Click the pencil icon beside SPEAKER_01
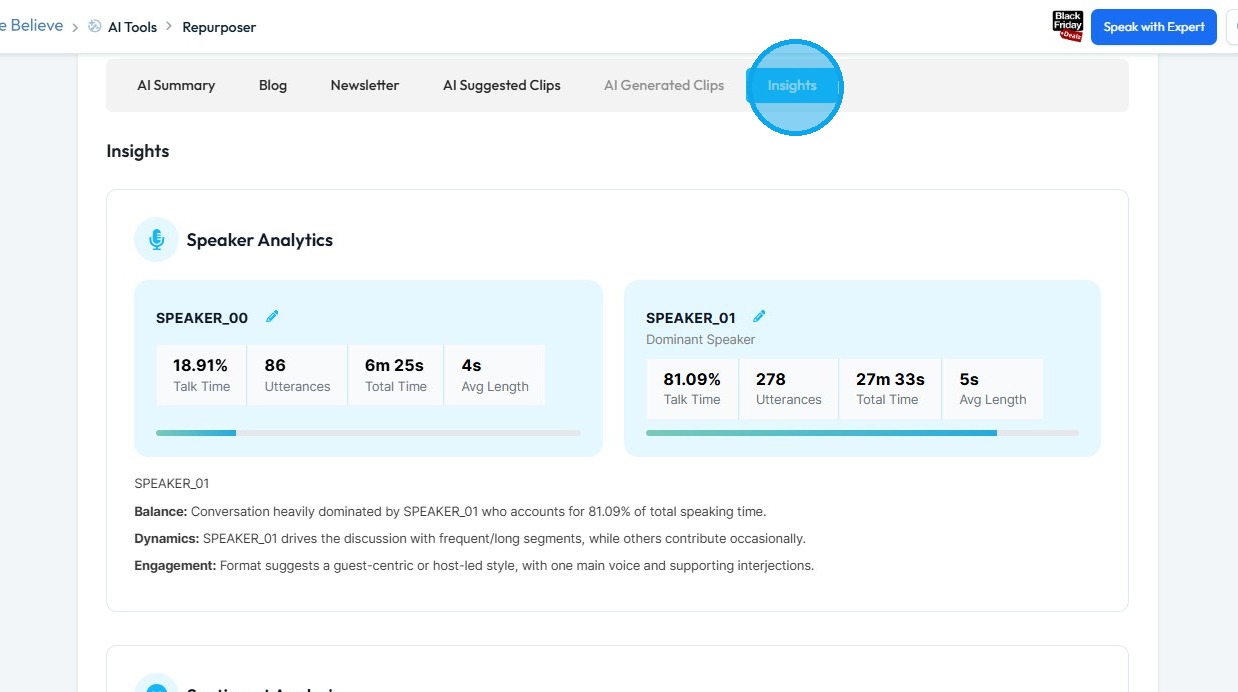Screen dimensions: 1238x692 click(759, 317)
